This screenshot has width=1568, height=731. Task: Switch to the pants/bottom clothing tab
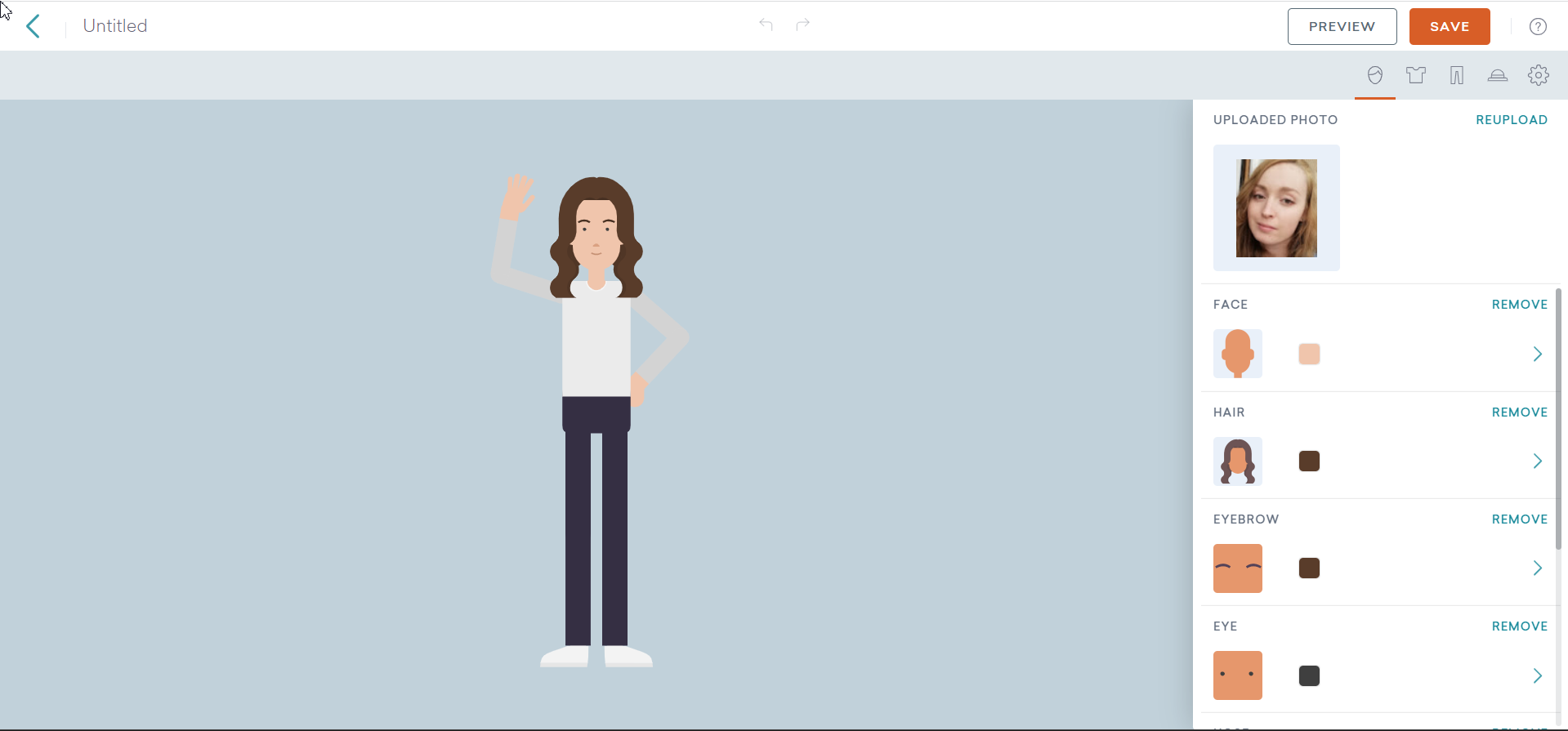tap(1457, 75)
